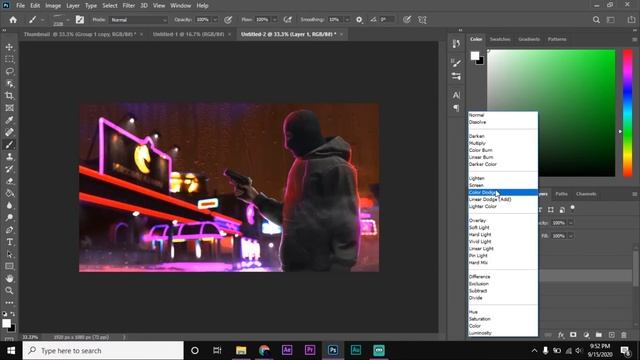Open After Effects from taskbar

tap(287, 350)
